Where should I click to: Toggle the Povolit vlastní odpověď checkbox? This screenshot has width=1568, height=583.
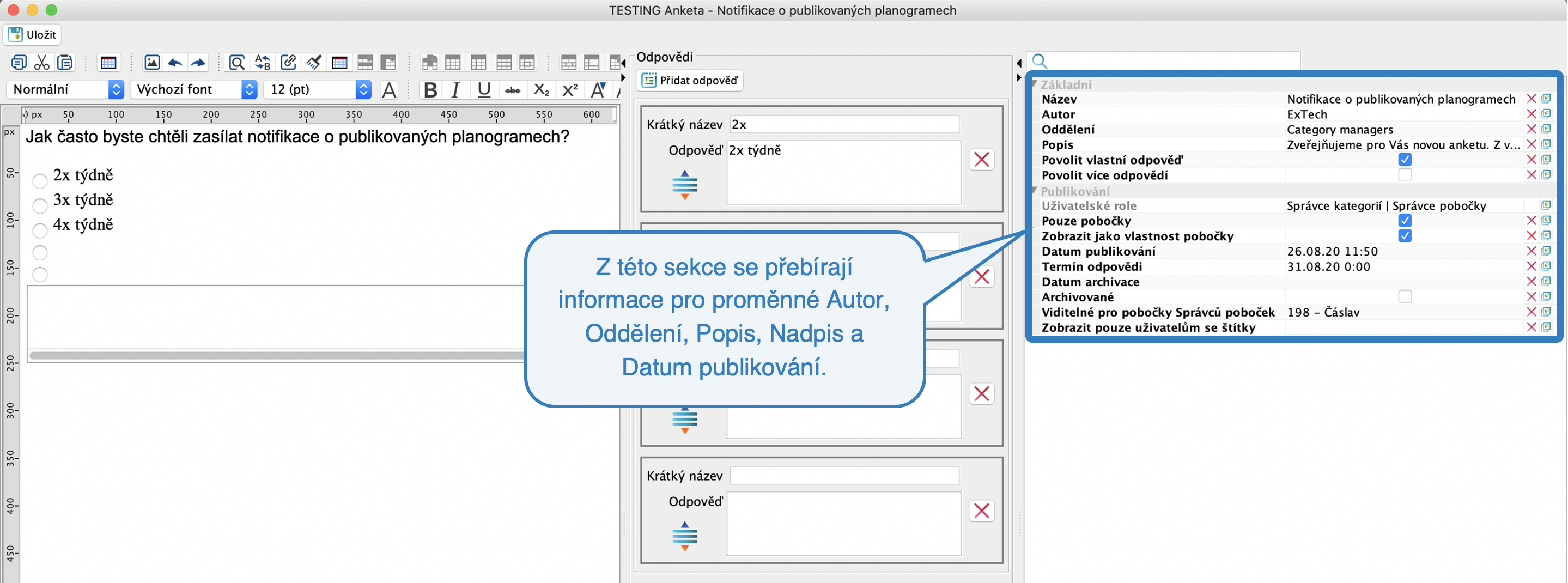coord(1405,160)
